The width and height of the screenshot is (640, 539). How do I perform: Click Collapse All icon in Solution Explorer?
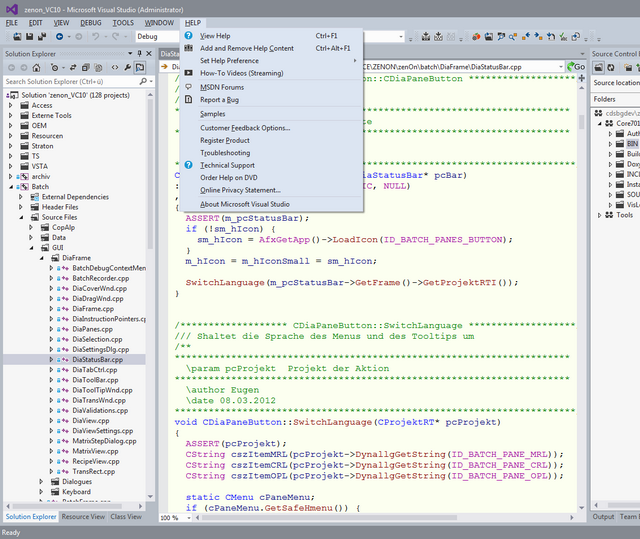86,68
